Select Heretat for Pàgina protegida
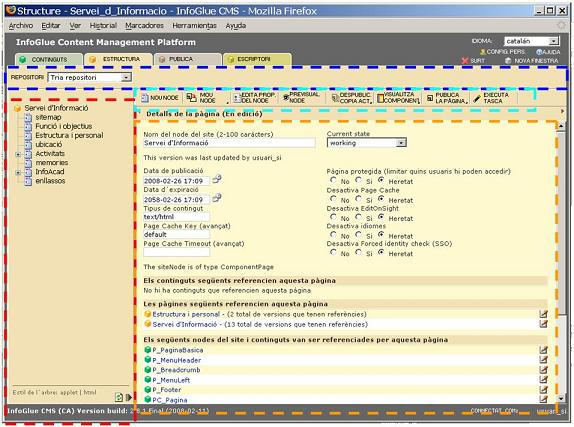The width and height of the screenshot is (574, 427). pyautogui.click(x=381, y=180)
